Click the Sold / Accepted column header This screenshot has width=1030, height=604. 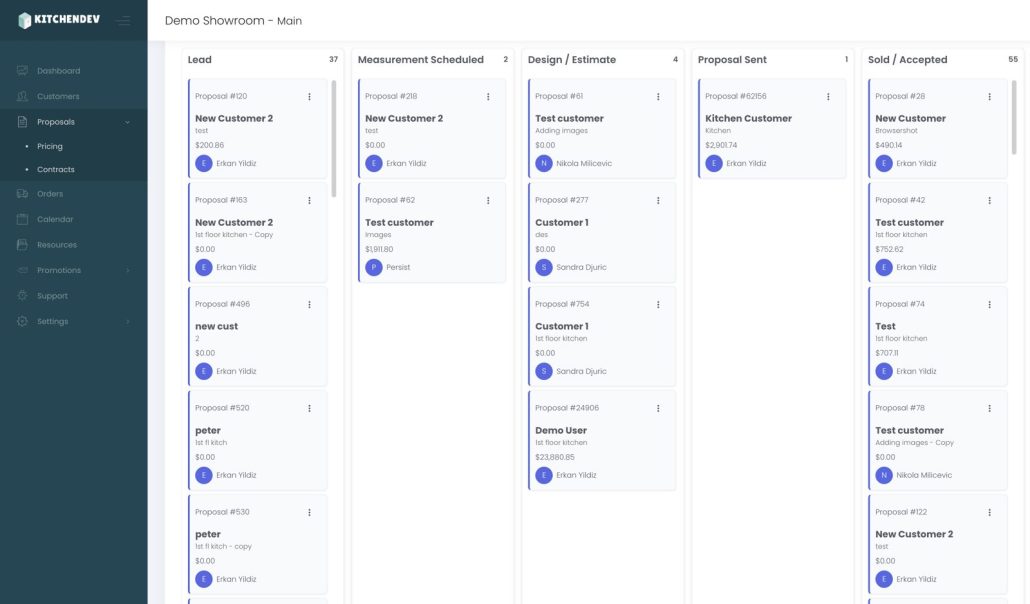pyautogui.click(x=907, y=60)
